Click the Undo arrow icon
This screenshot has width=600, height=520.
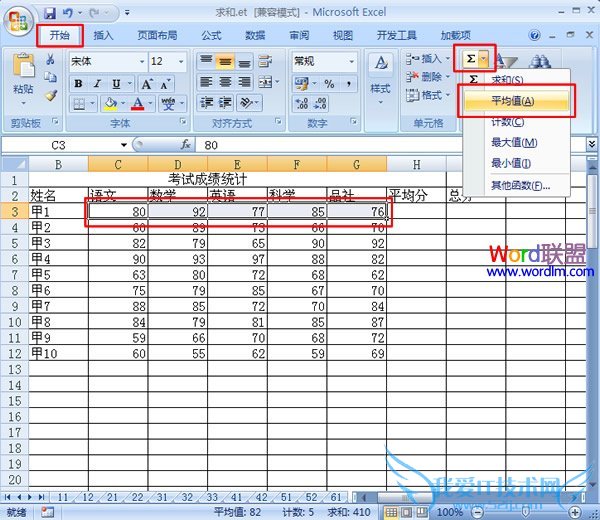(67, 13)
